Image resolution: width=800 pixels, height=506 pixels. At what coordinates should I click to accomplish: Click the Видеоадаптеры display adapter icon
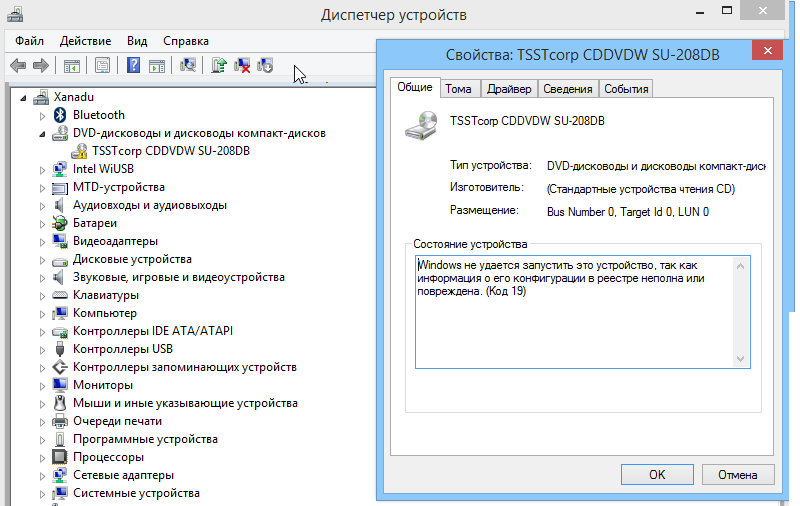pyautogui.click(x=60, y=241)
